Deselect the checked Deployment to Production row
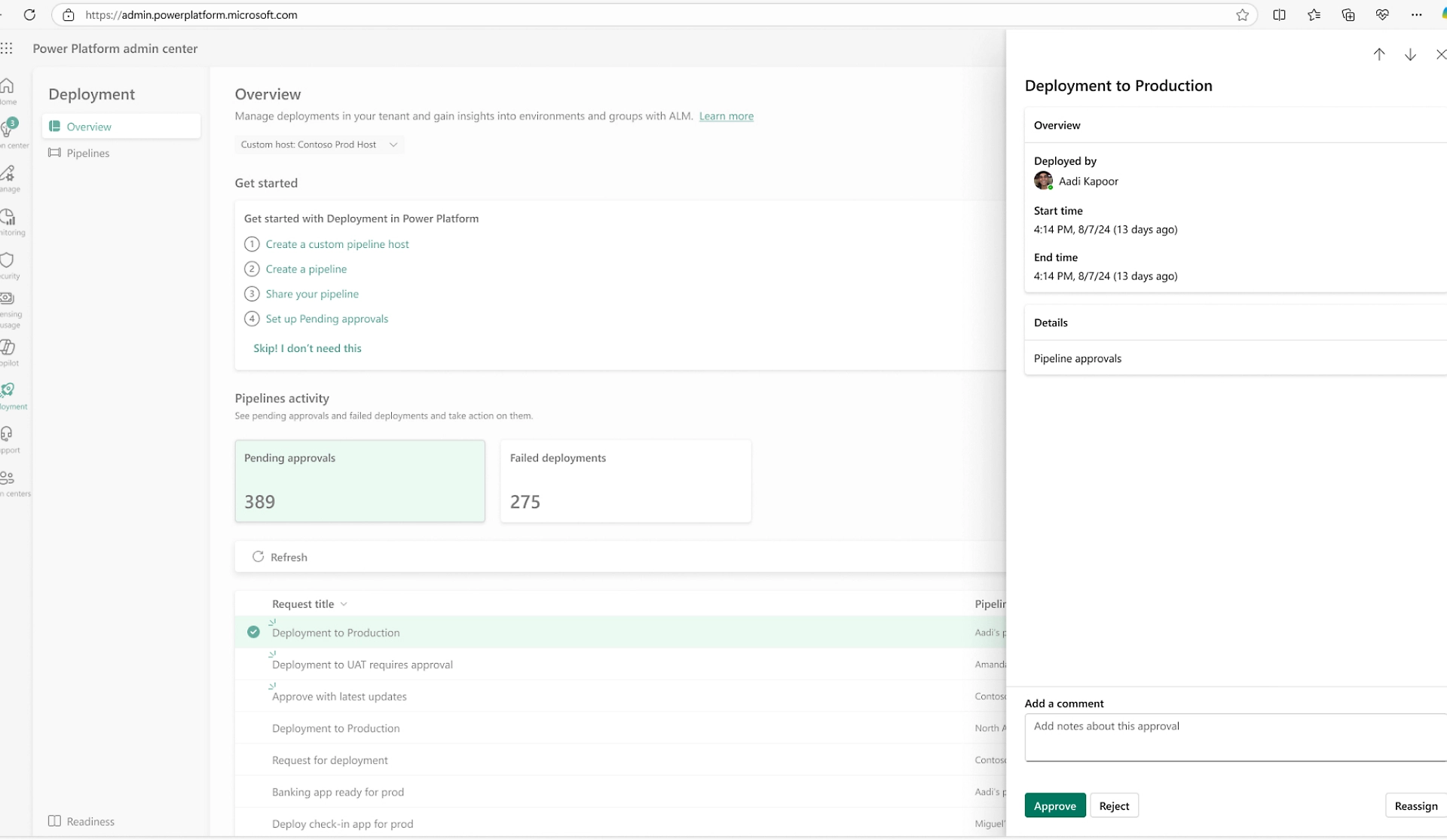 (x=253, y=632)
